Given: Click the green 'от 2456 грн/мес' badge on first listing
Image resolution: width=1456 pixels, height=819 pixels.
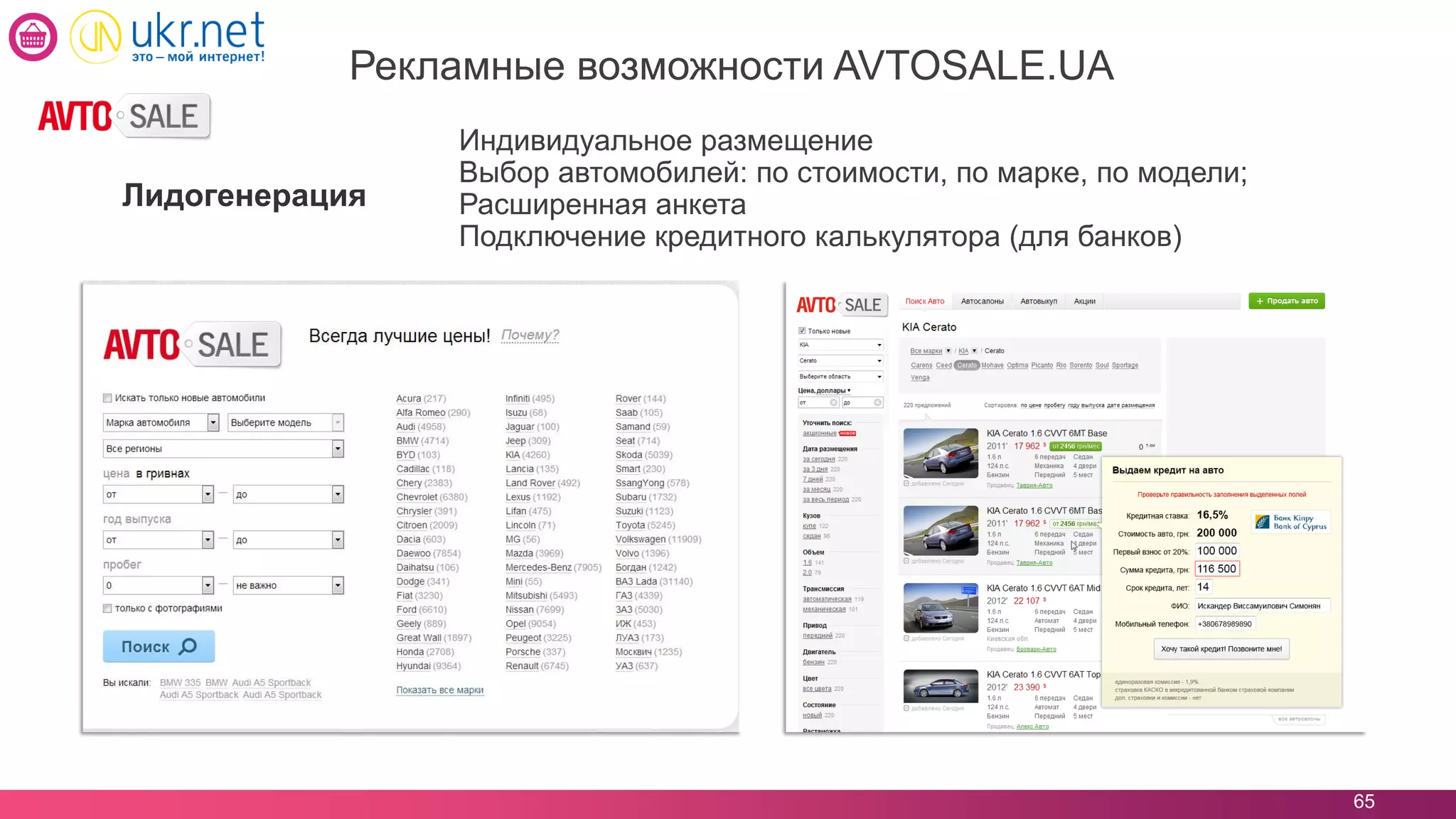Looking at the screenshot, I should 1076,446.
